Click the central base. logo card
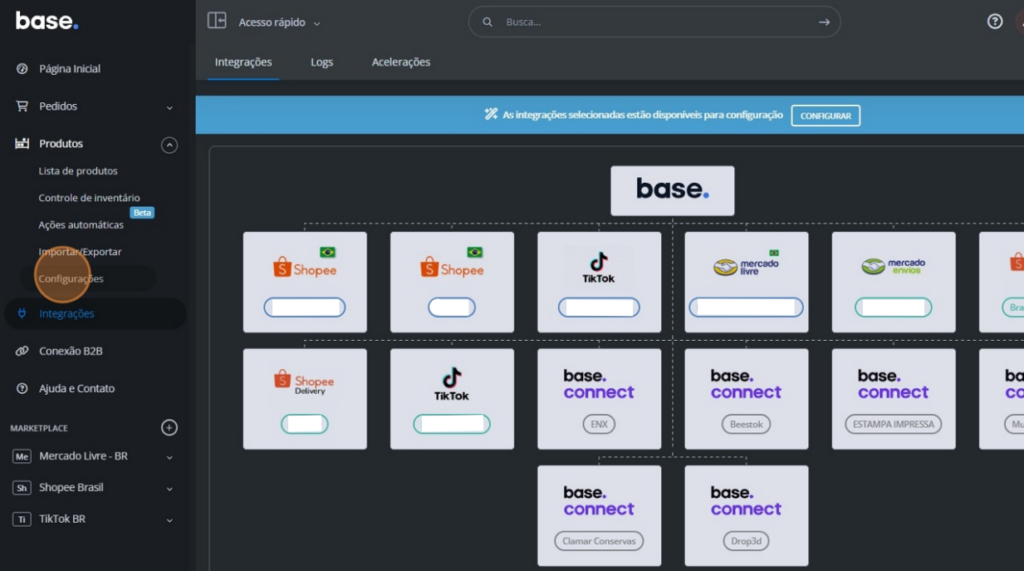The height and width of the screenshot is (571, 1024). pos(673,191)
